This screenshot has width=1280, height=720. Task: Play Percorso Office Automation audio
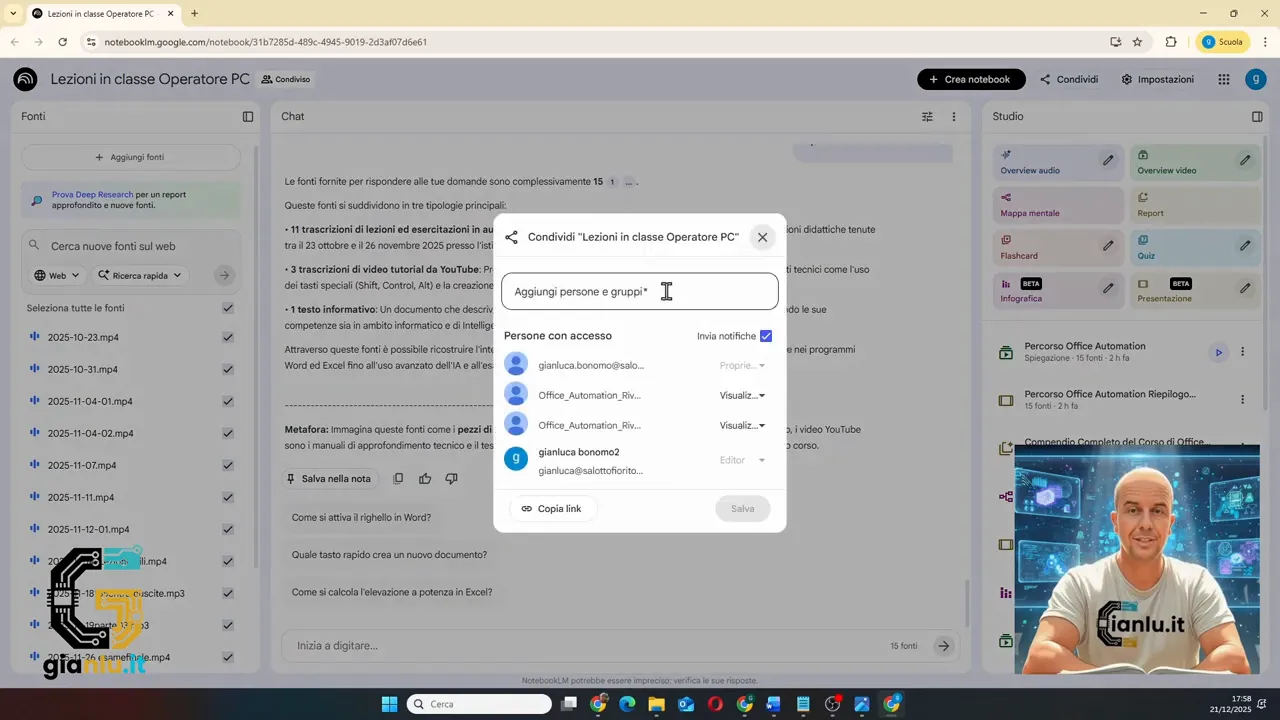[x=1218, y=352]
